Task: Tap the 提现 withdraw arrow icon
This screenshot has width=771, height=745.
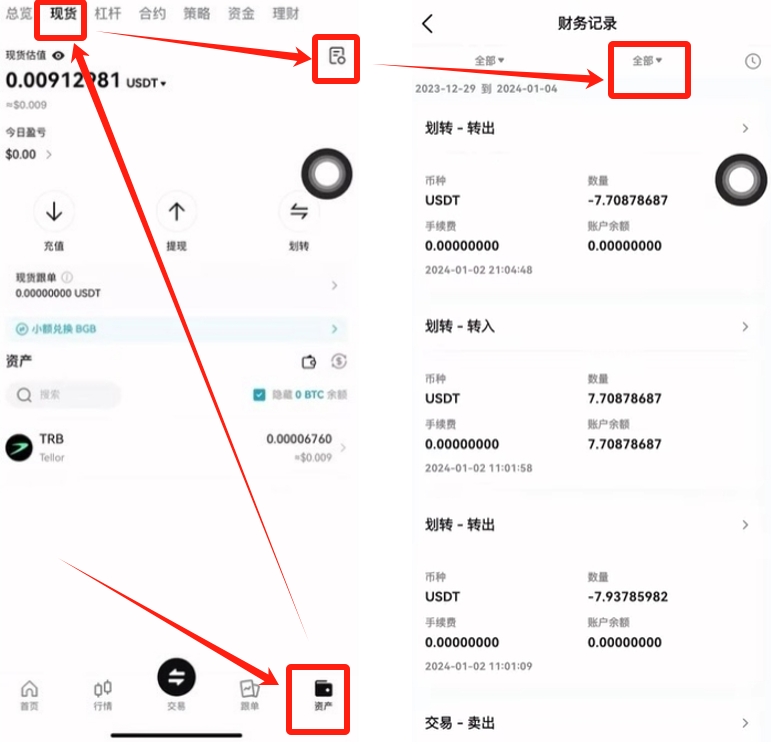Action: pyautogui.click(x=177, y=211)
